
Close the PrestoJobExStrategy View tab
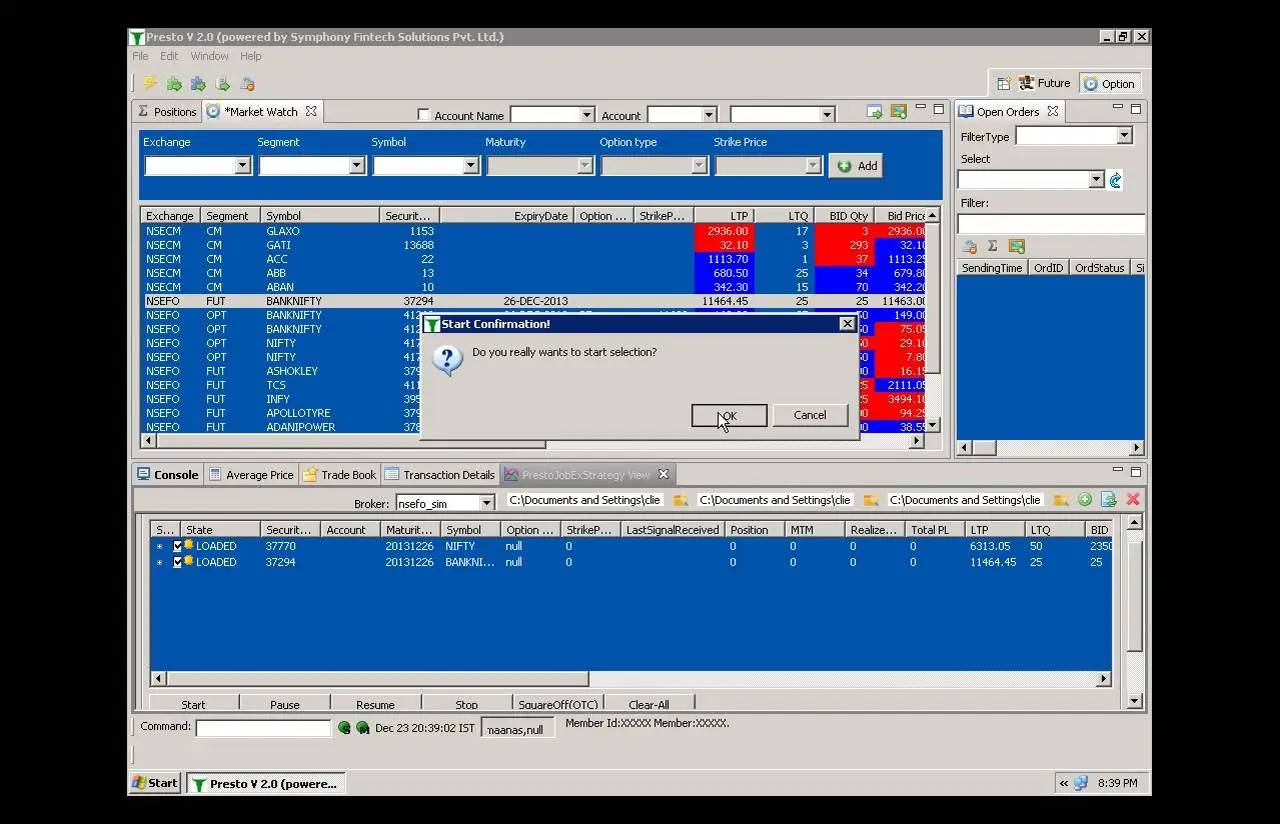663,474
